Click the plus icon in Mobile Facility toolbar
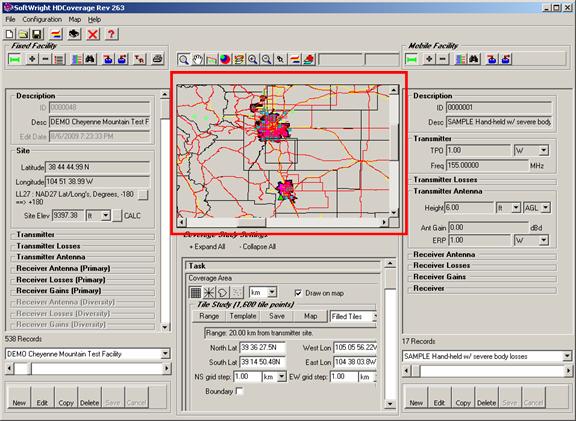Viewport: 576px width, 421px height. (x=429, y=59)
